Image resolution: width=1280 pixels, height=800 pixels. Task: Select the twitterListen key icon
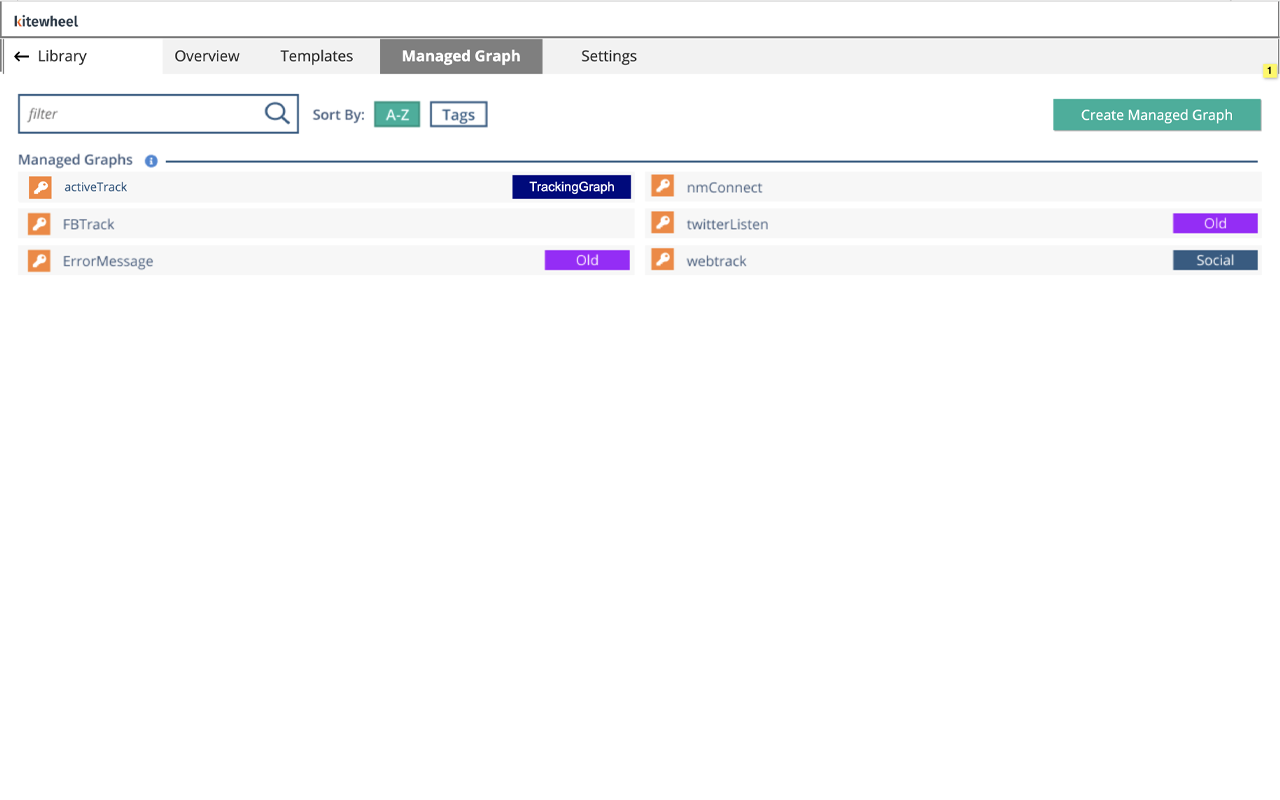pos(662,223)
